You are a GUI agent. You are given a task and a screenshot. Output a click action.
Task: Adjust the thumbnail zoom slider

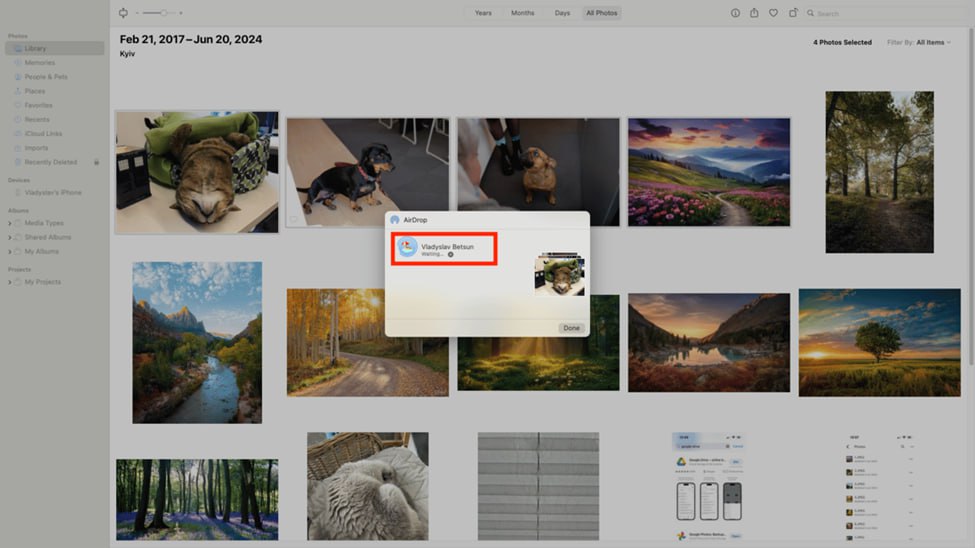click(162, 13)
